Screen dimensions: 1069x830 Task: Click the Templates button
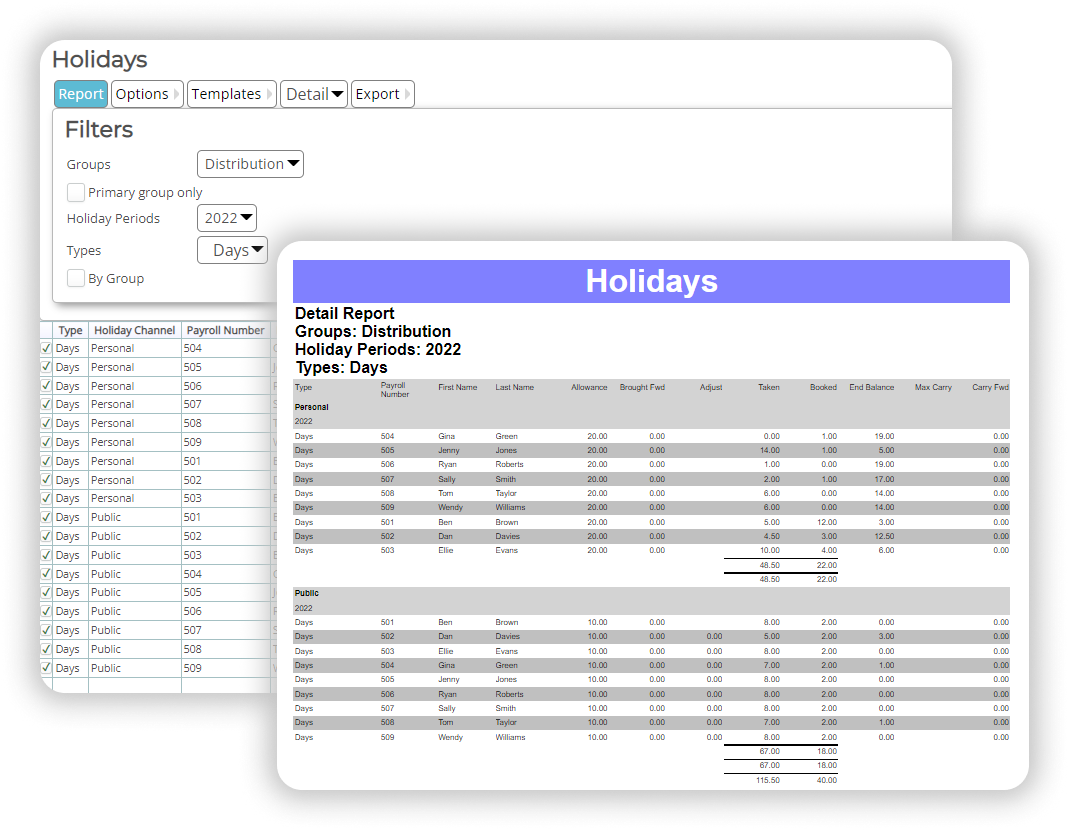(225, 93)
